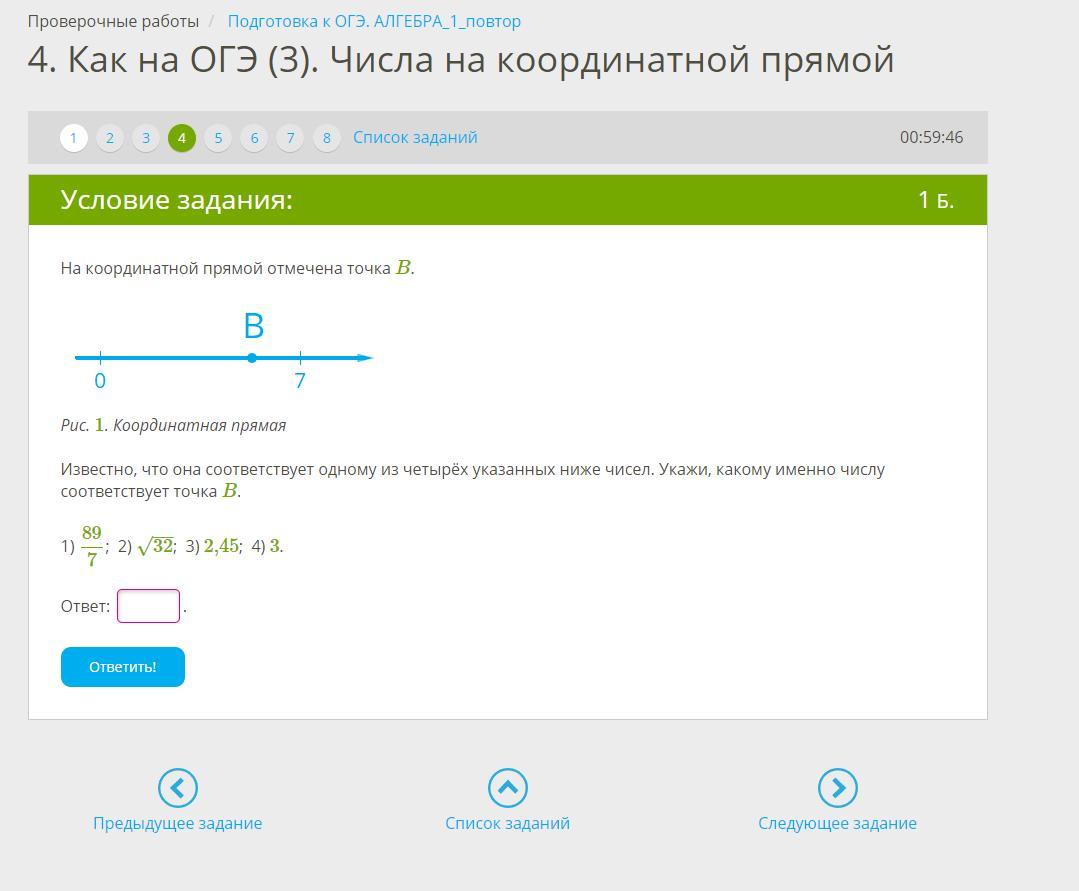The width and height of the screenshot is (1079, 891).
Task: Click inside the 'Ответ' answer input field
Action: (148, 606)
